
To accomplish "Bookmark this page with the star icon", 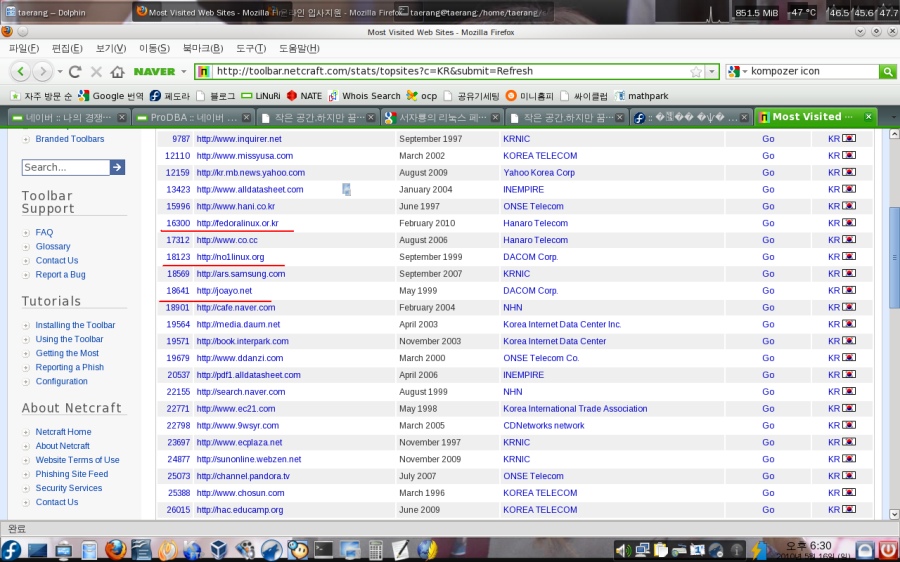I will (x=696, y=72).
